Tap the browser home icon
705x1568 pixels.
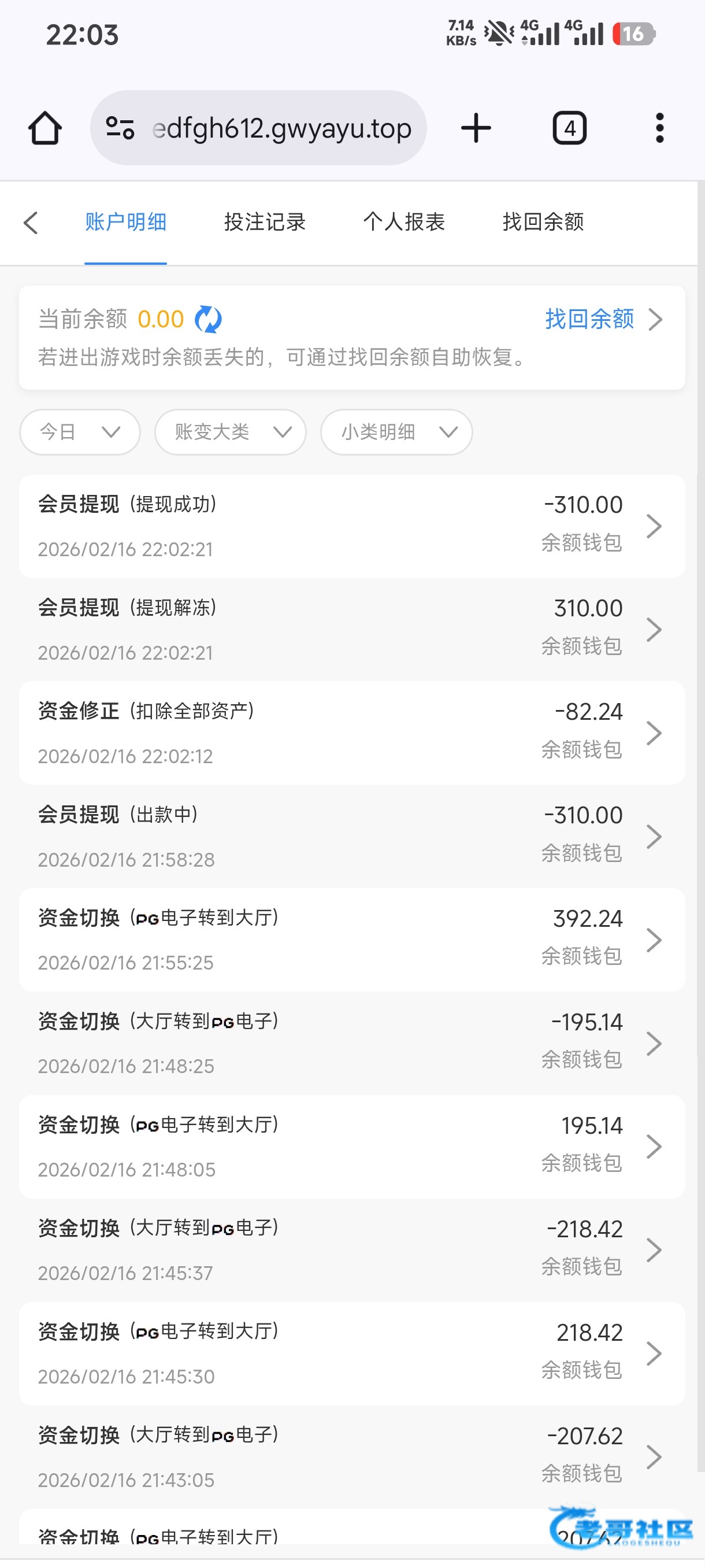pyautogui.click(x=45, y=128)
